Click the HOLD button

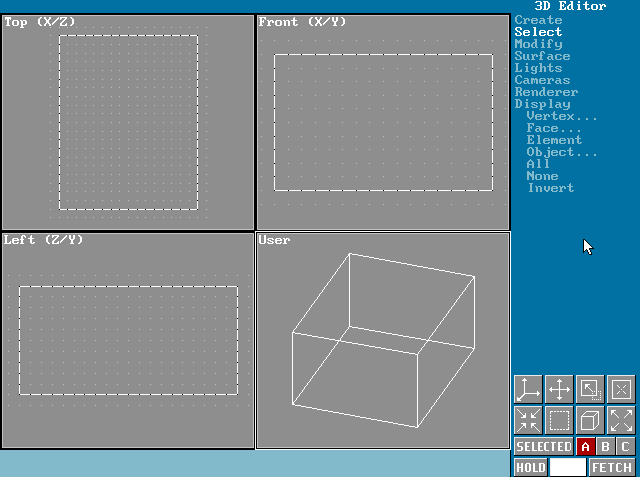coord(531,467)
